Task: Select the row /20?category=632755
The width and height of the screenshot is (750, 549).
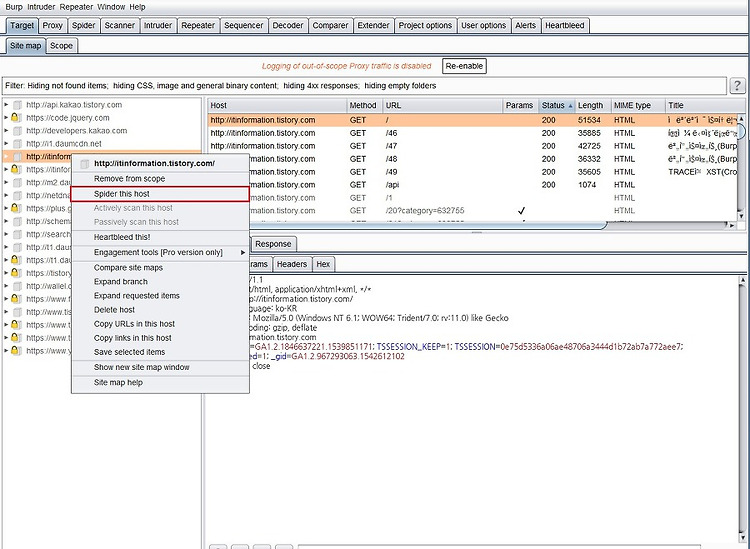Action: [473, 210]
